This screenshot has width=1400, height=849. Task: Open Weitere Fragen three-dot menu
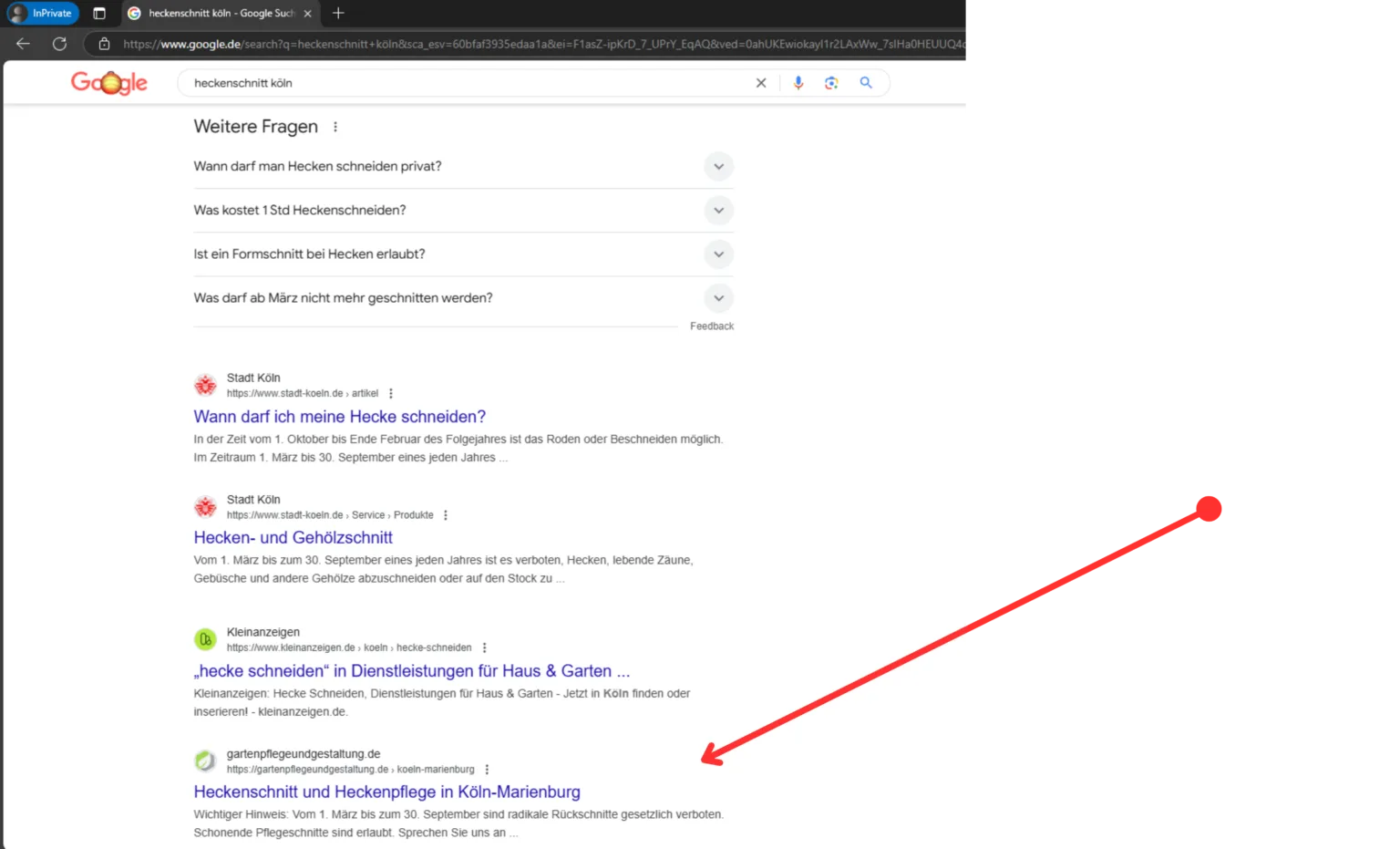(335, 127)
